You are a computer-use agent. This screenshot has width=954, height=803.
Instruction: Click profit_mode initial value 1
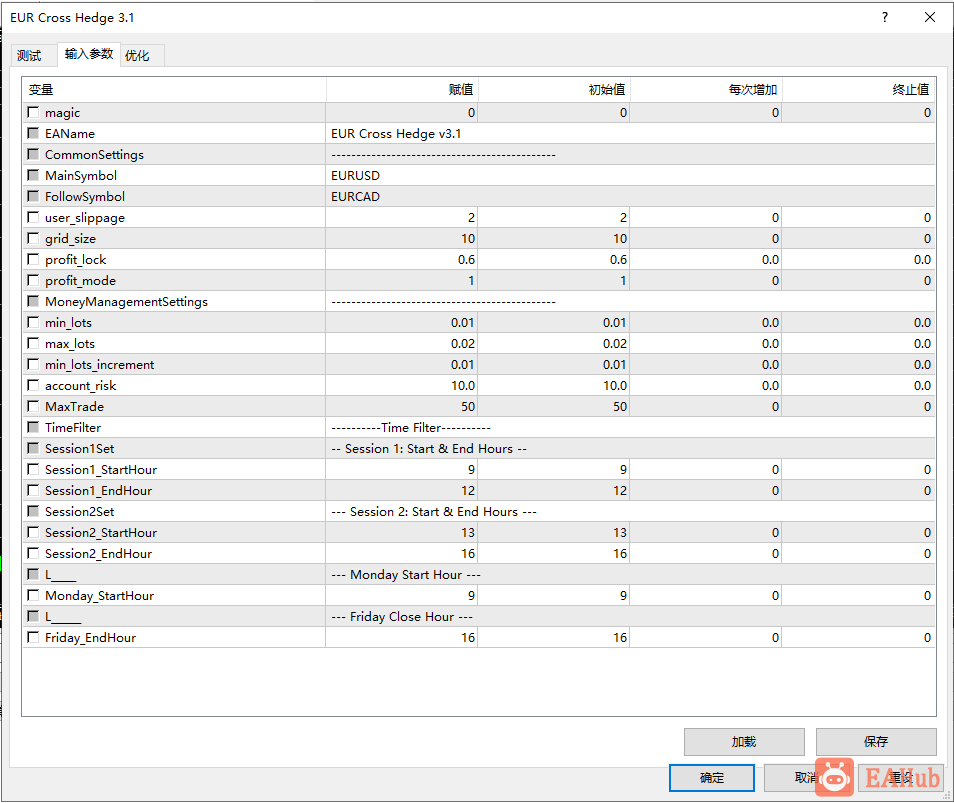pyautogui.click(x=554, y=280)
